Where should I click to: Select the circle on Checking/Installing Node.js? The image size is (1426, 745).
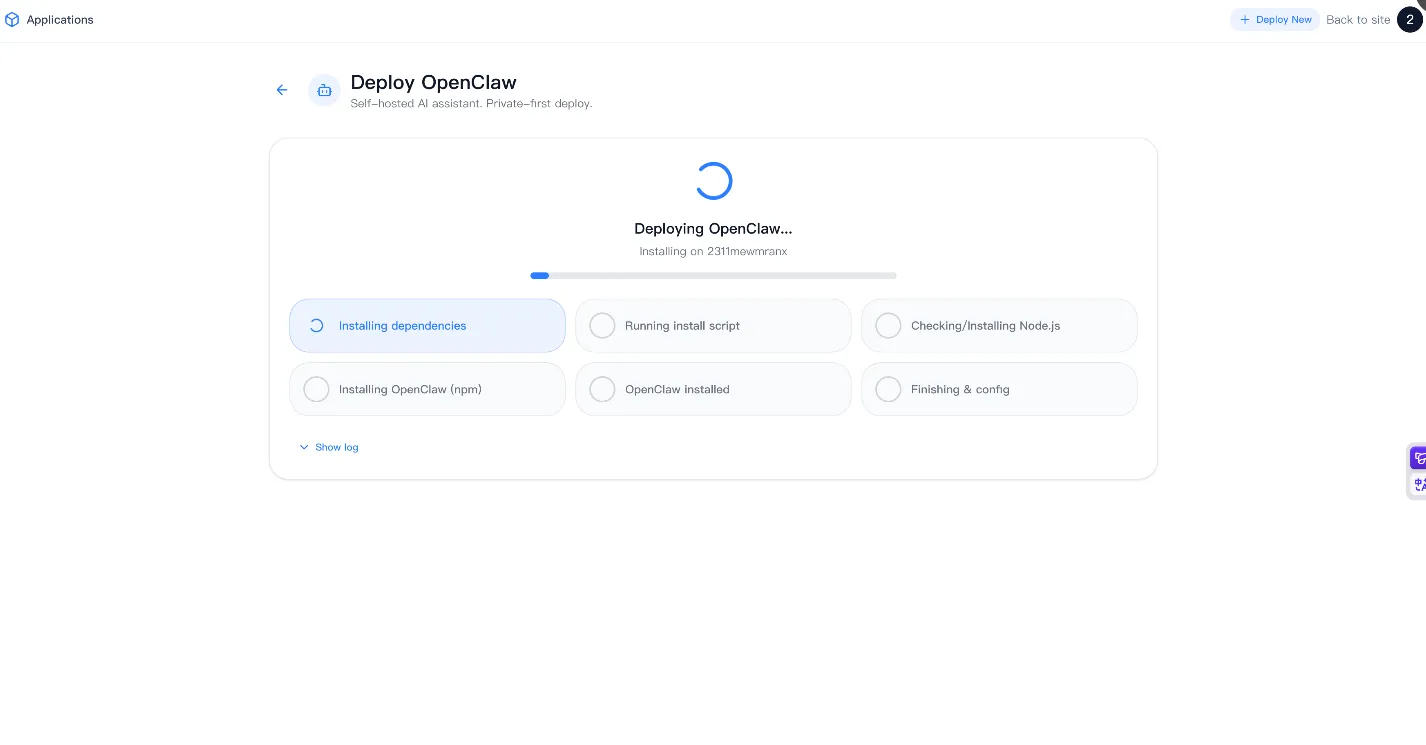click(889, 325)
